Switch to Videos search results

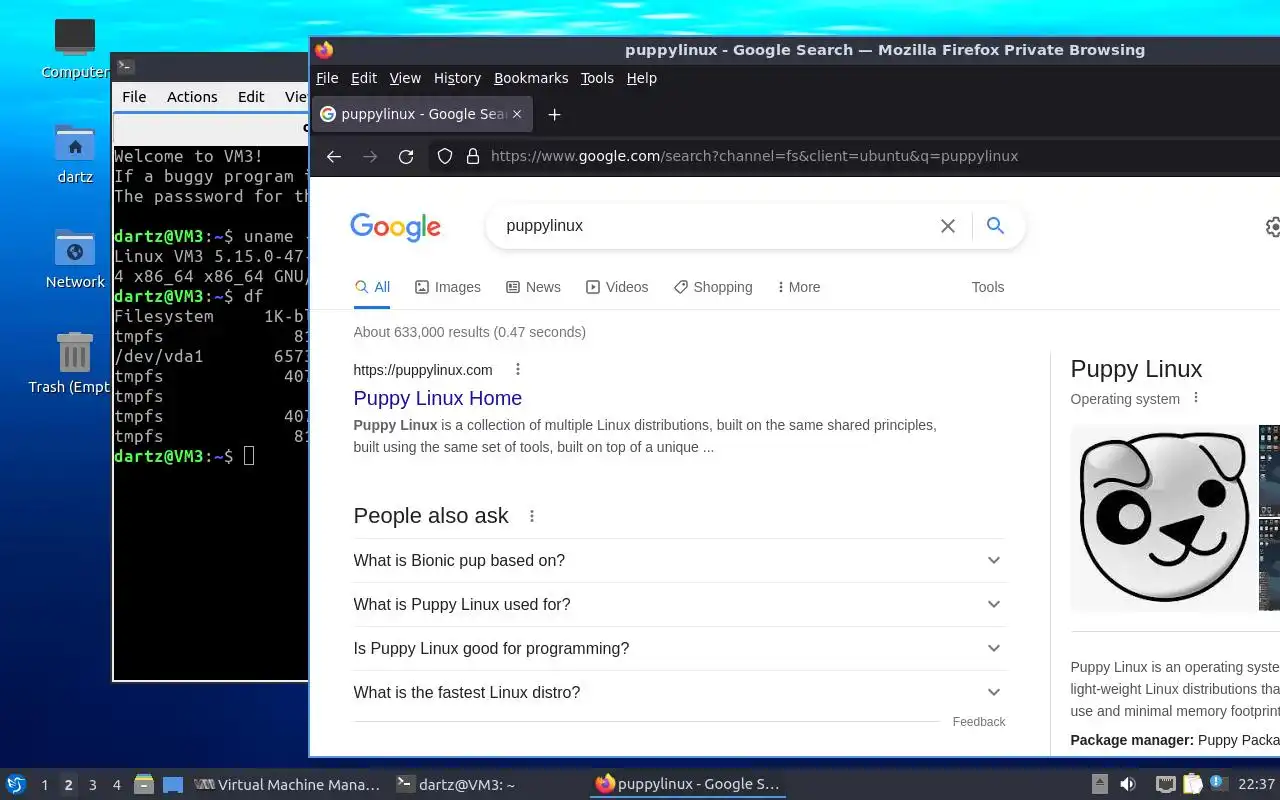(617, 287)
